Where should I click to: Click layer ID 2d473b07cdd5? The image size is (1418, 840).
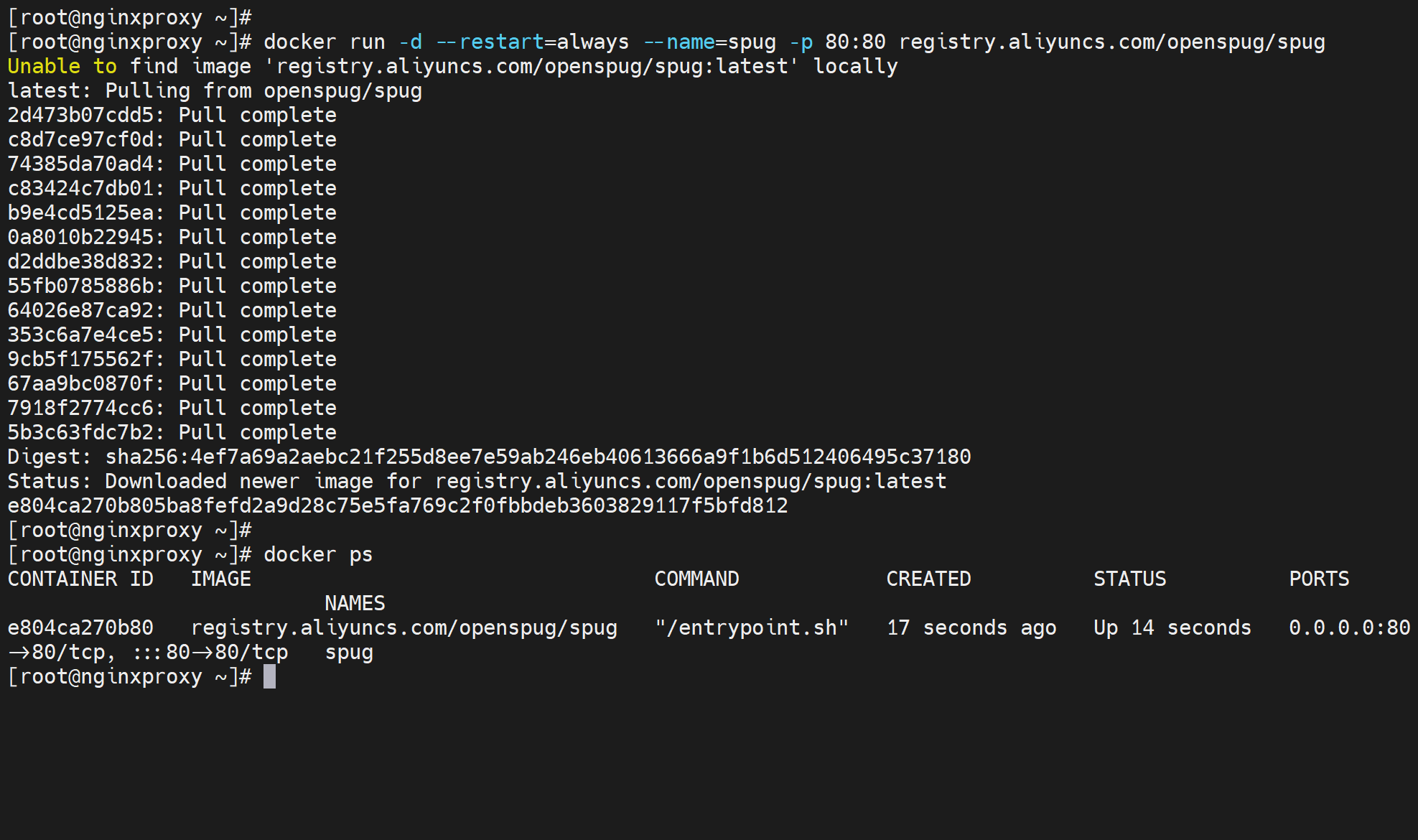tap(81, 115)
